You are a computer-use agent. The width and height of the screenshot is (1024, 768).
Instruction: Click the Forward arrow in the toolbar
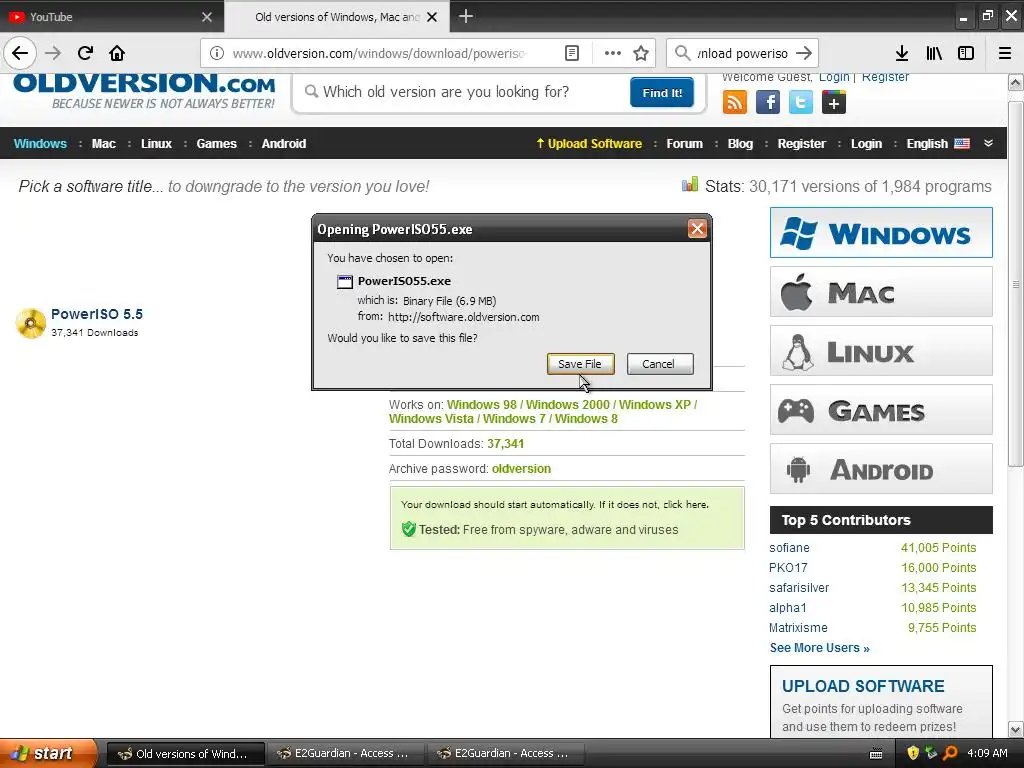[x=53, y=53]
